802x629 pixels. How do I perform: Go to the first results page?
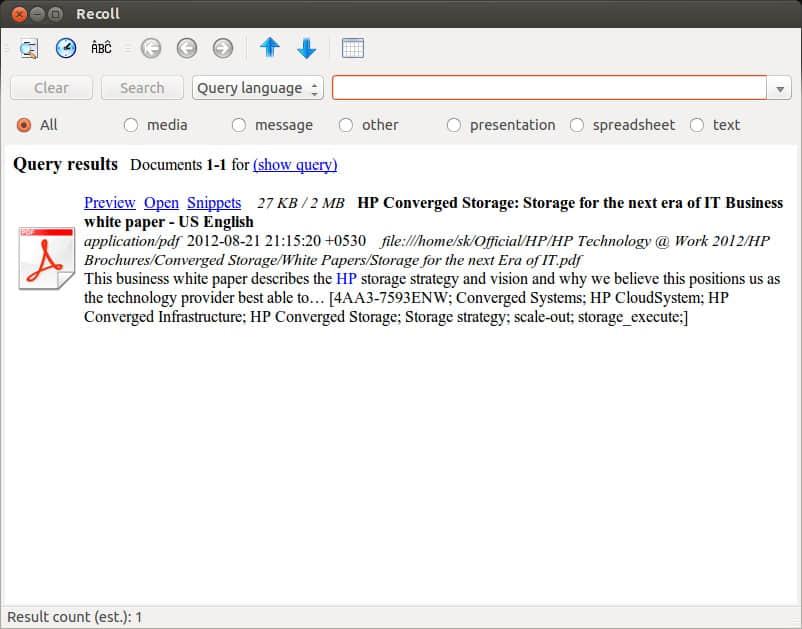(151, 48)
